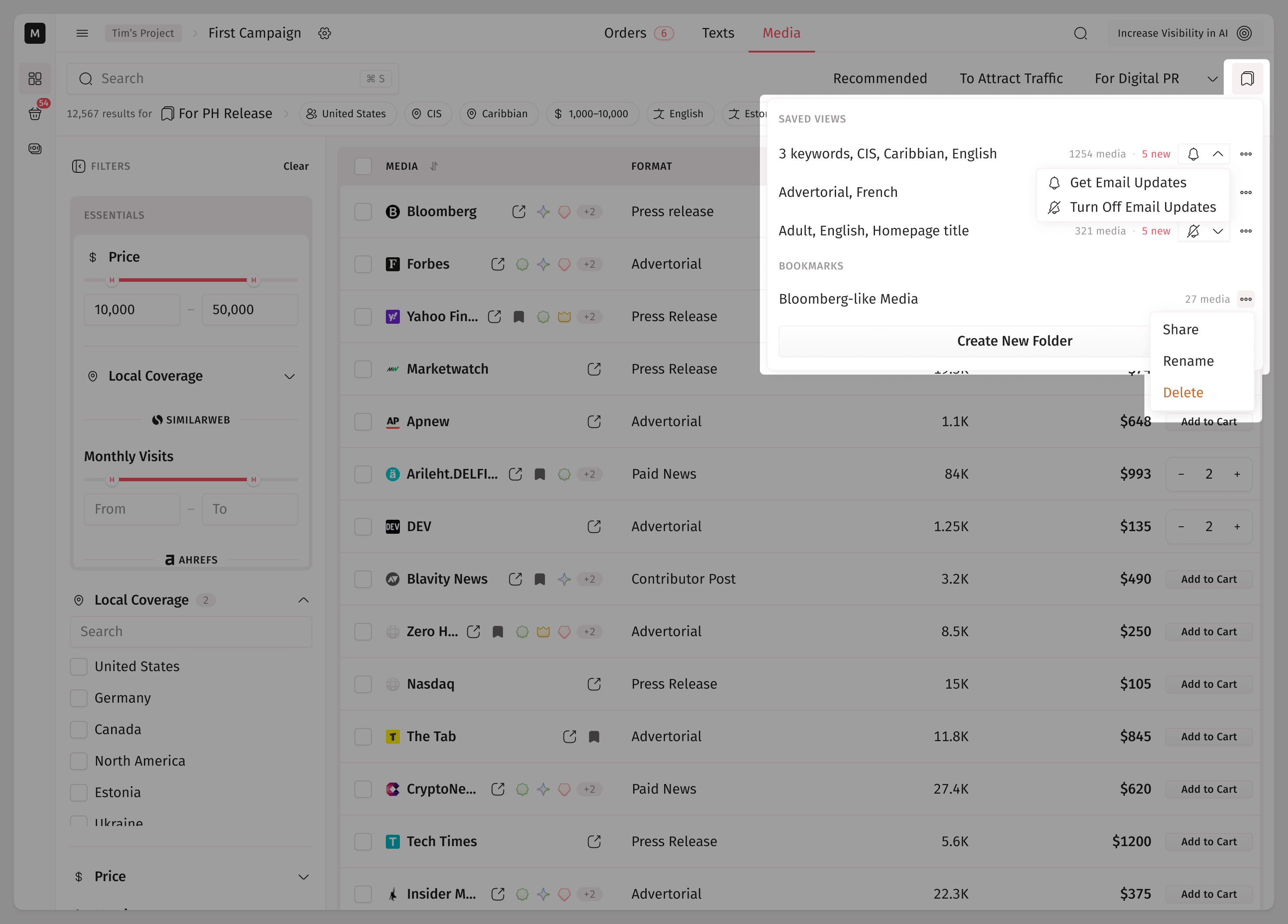This screenshot has height=924, width=1288.
Task: Collapse the filters panel icon
Action: click(78, 166)
